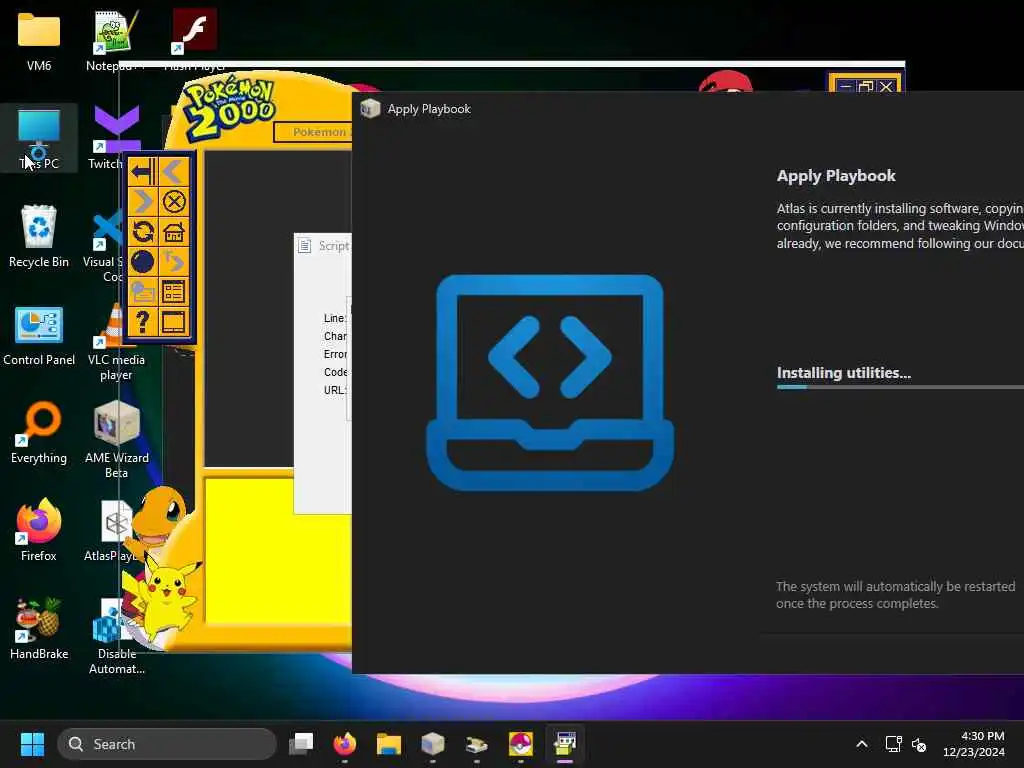Click the Pokemon 2000 logo

click(x=230, y=108)
